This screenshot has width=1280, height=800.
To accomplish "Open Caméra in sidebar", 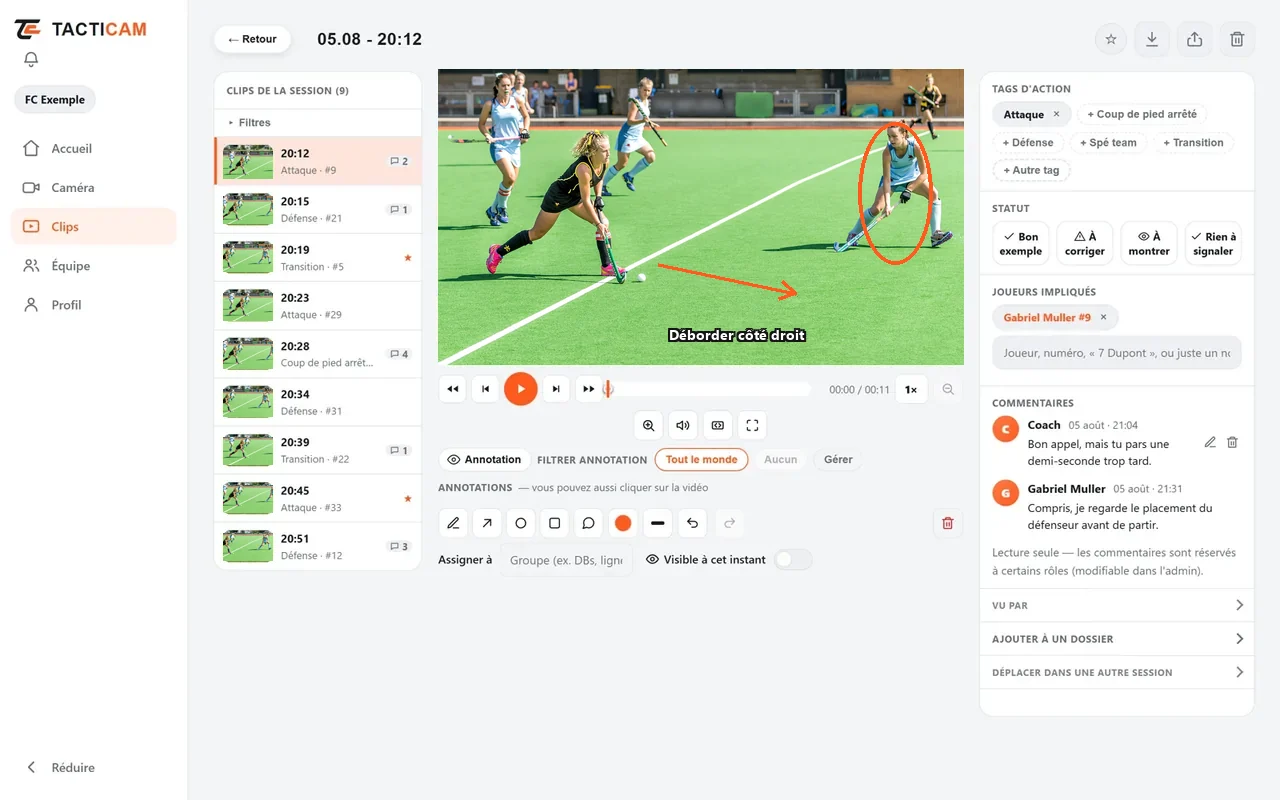I will (x=93, y=187).
